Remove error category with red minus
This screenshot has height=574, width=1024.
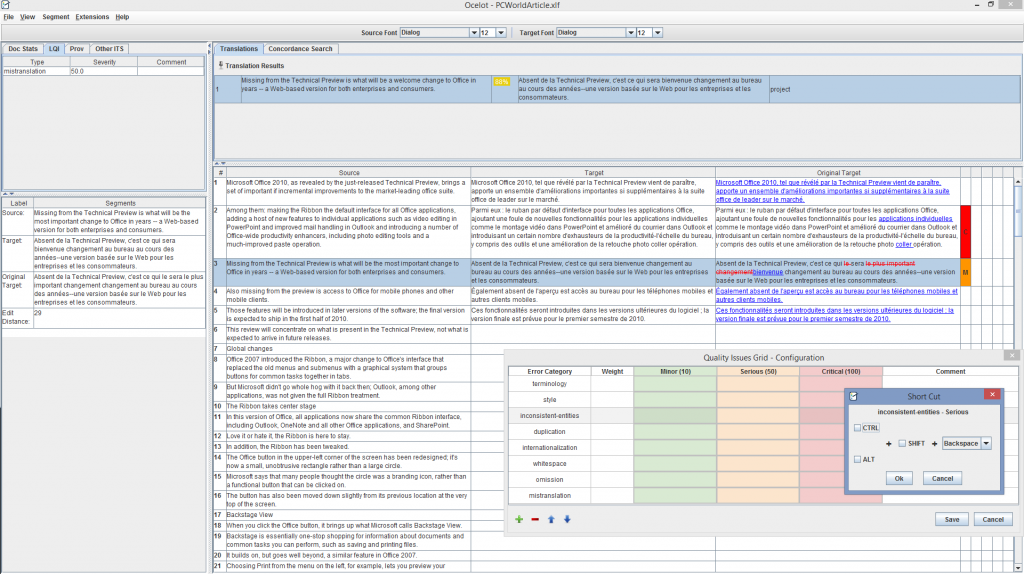click(x=536, y=520)
